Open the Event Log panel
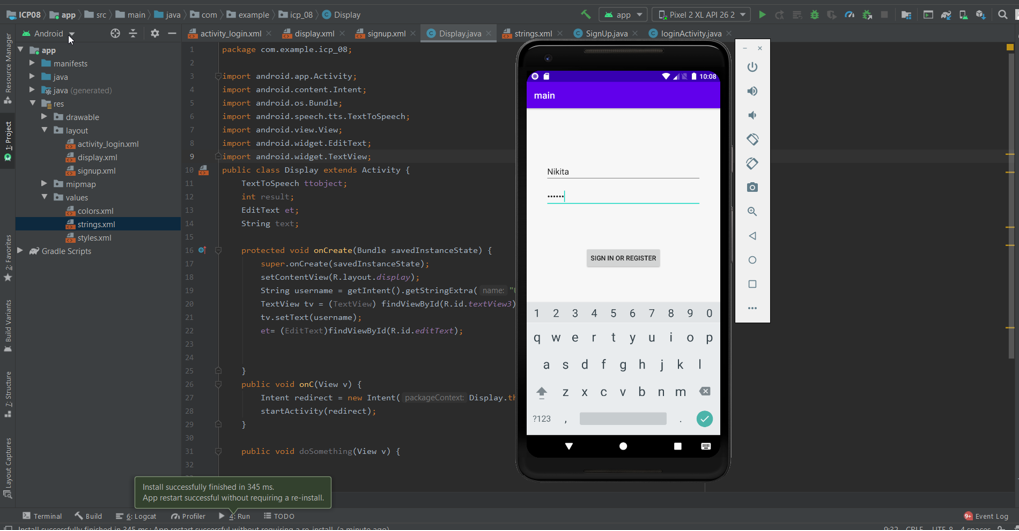1019x531 pixels. tap(986, 516)
